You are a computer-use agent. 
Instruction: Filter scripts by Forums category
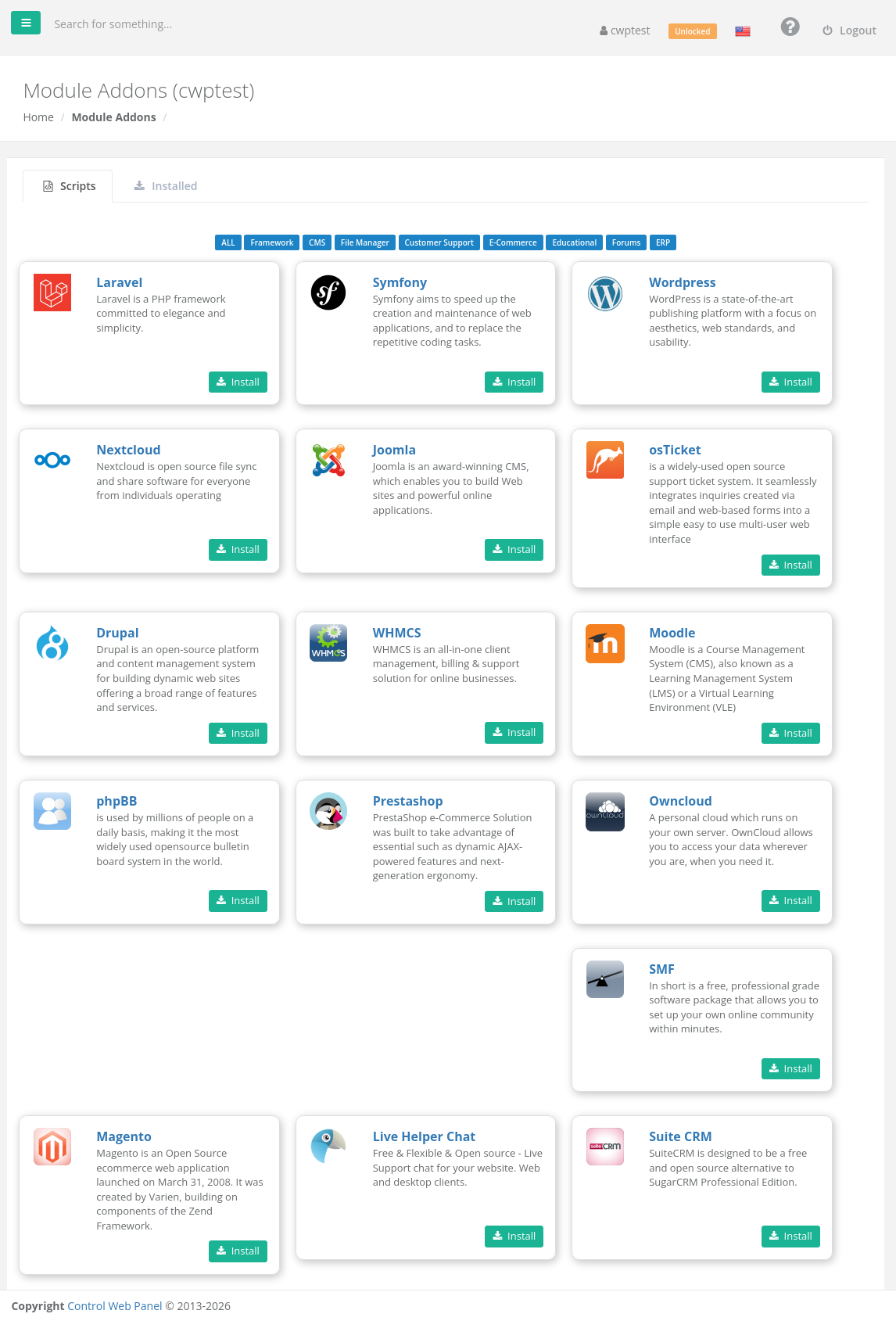[625, 242]
